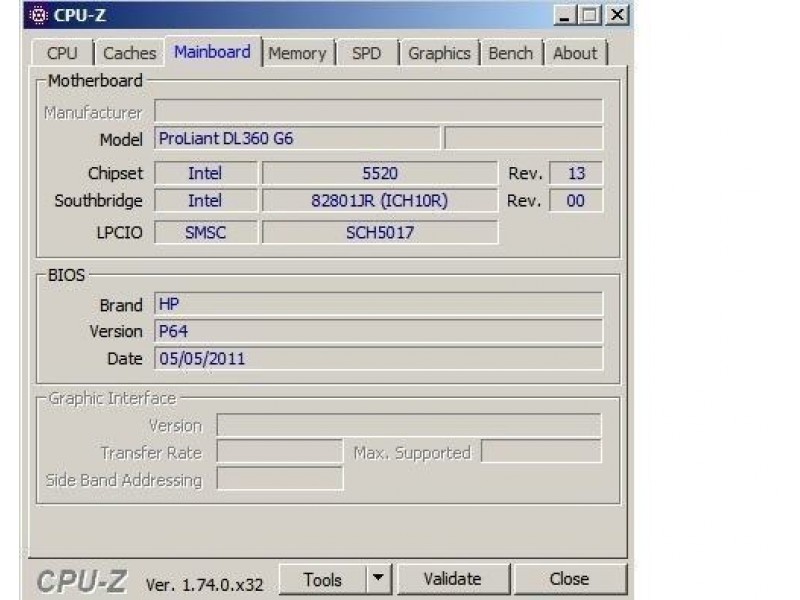The width and height of the screenshot is (800, 600).
Task: View the About tab
Action: pos(575,53)
